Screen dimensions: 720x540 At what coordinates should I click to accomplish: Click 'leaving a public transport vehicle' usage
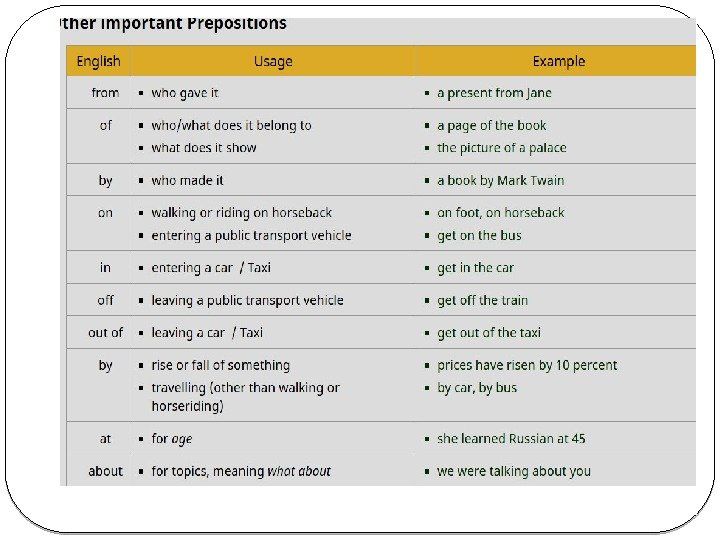[x=247, y=300]
